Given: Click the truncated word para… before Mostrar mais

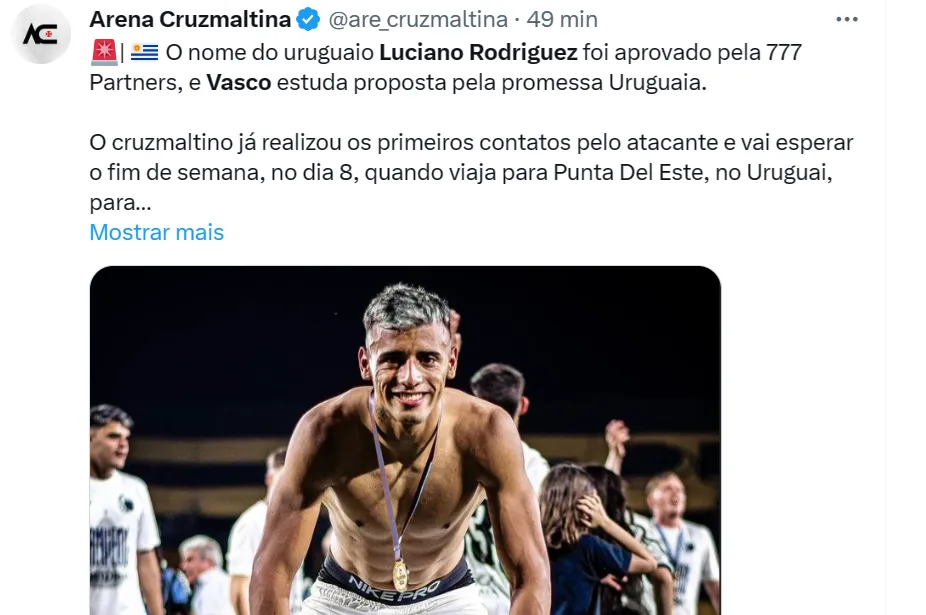Looking at the screenshot, I should tap(120, 202).
